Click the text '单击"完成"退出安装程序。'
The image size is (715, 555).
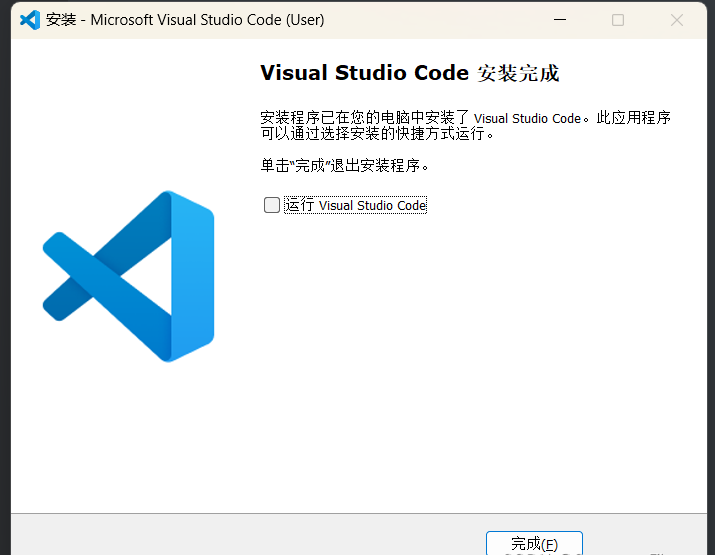(345, 165)
